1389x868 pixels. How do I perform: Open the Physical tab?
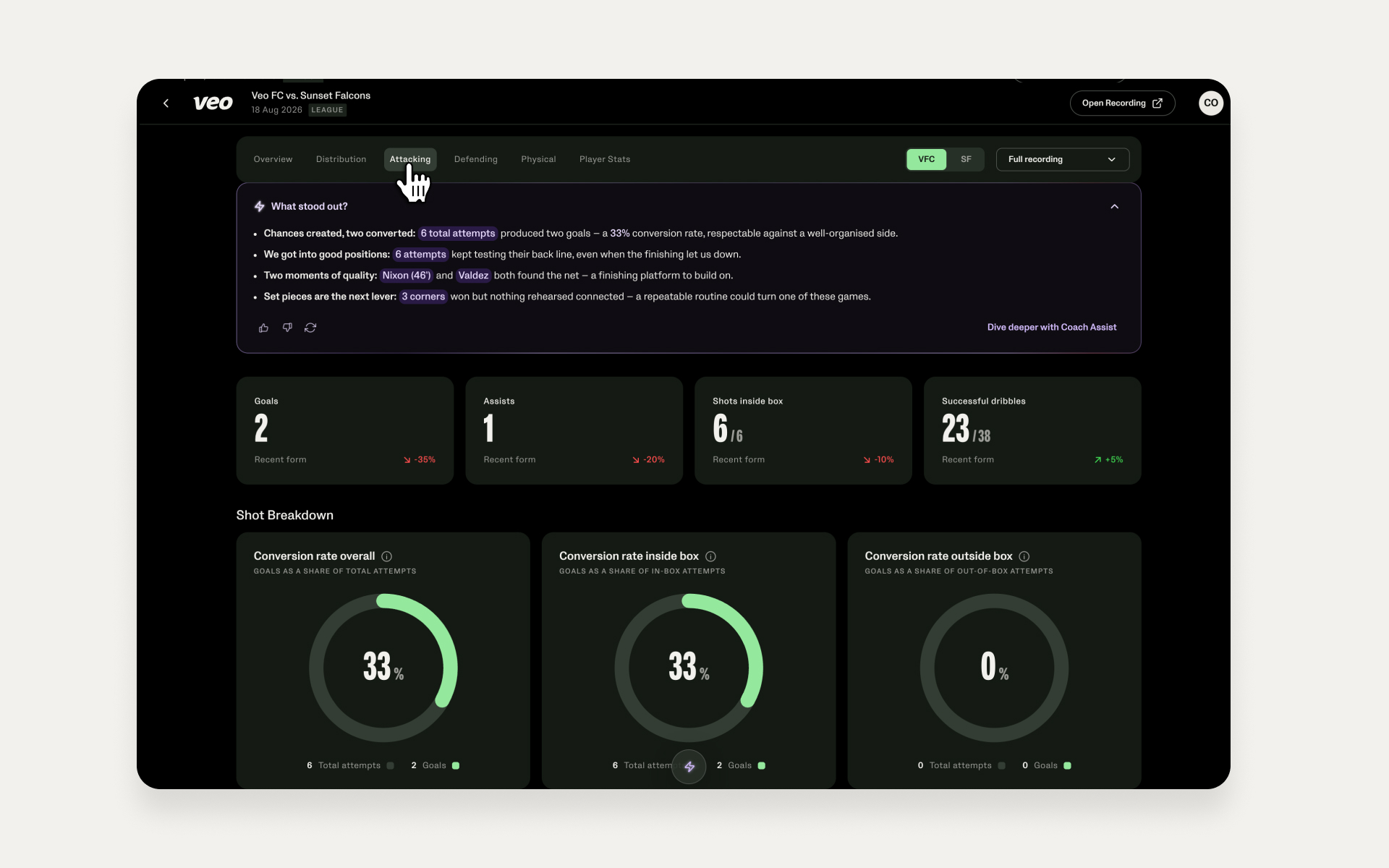pyautogui.click(x=538, y=159)
